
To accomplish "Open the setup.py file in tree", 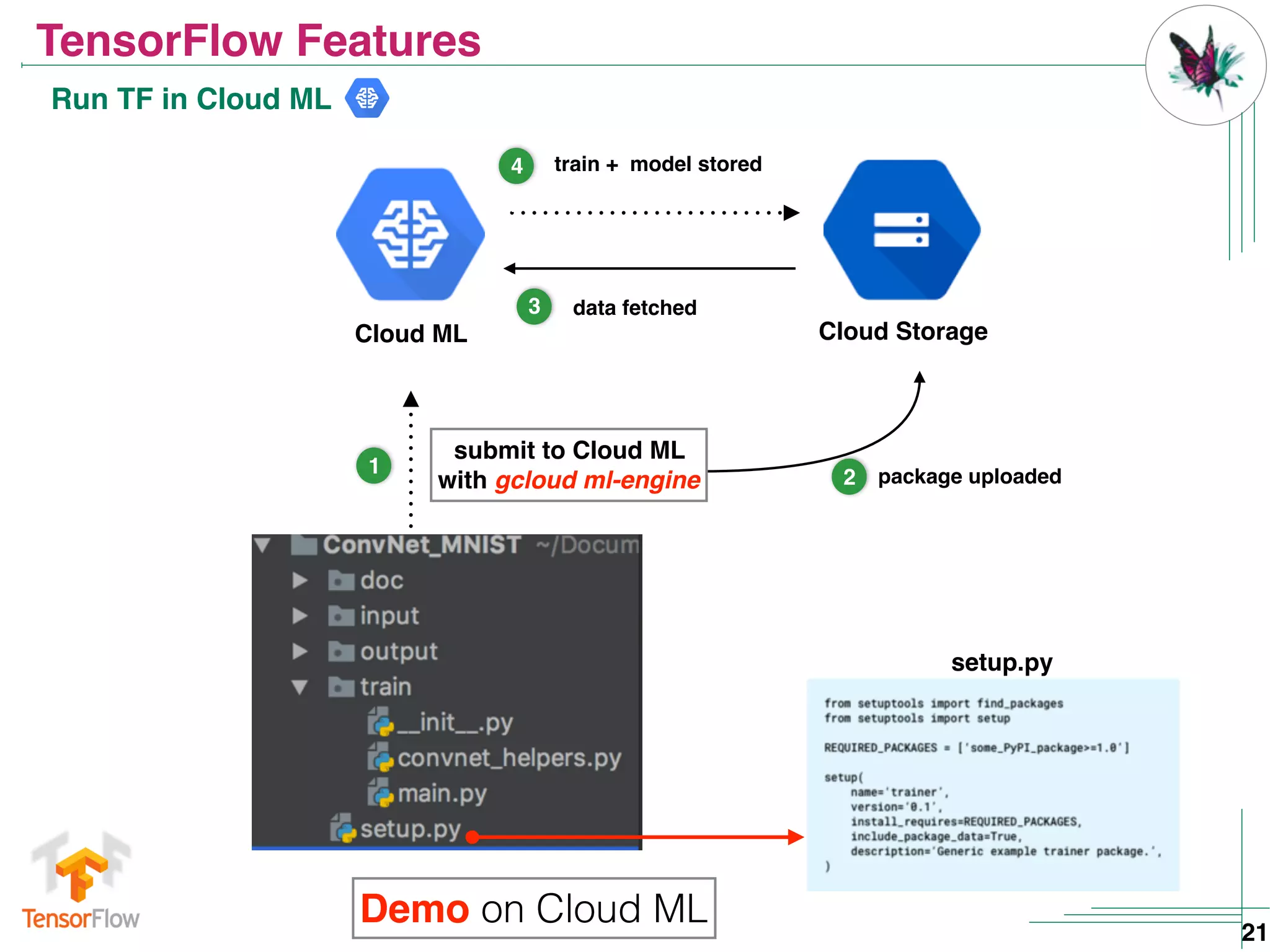I will pyautogui.click(x=411, y=829).
